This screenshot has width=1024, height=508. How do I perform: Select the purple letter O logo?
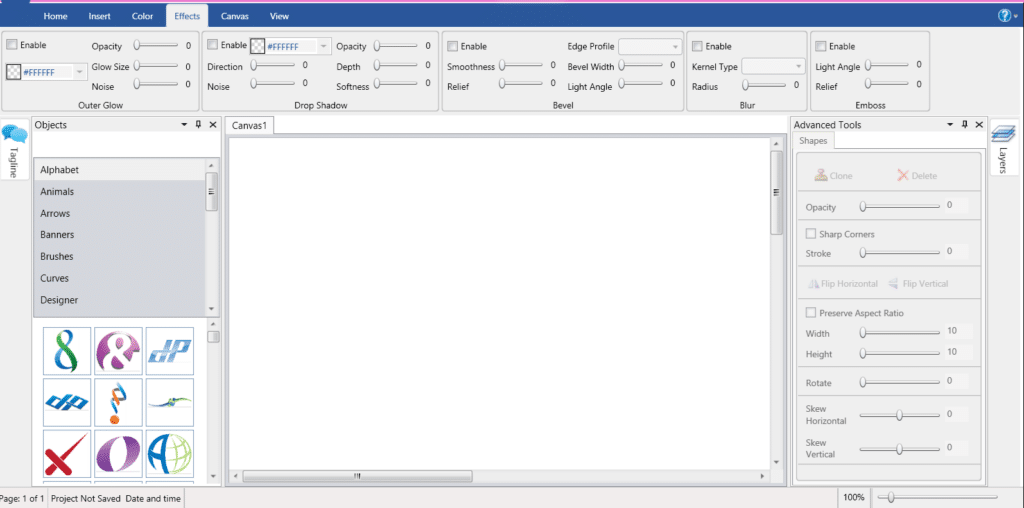tap(118, 453)
